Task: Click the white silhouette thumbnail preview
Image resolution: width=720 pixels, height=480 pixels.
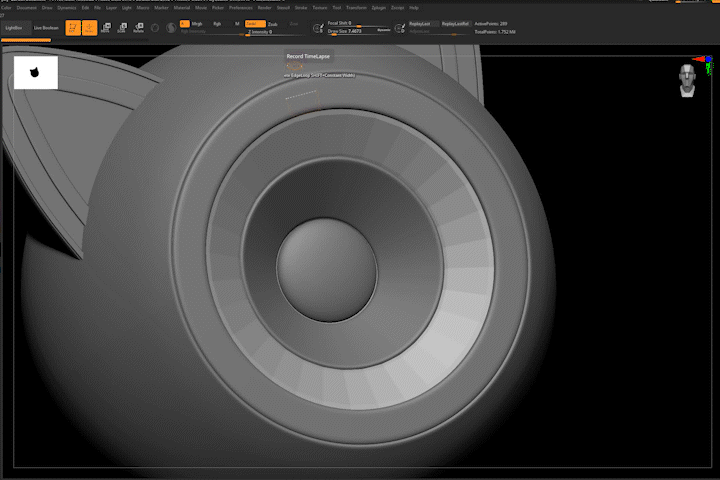Action: click(36, 73)
